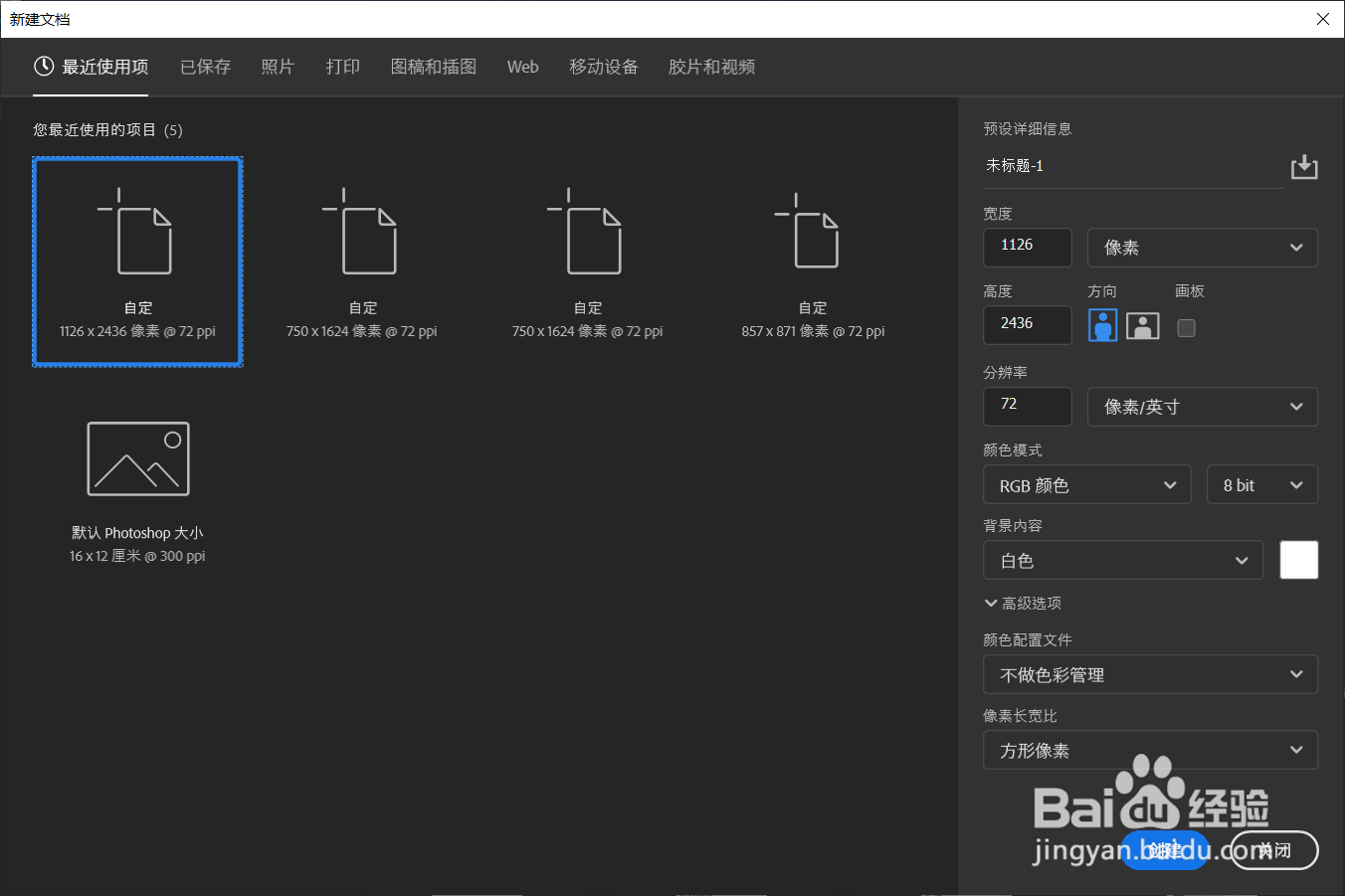Viewport: 1345px width, 896px height.
Task: Open the width units dropdown showing 像素
Action: point(1203,247)
